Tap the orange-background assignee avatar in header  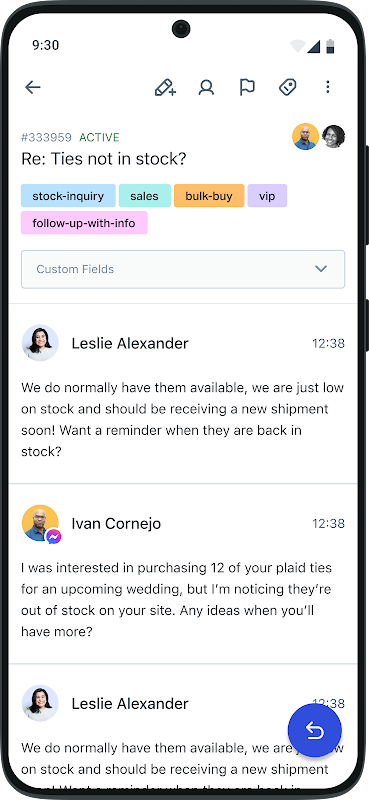point(305,137)
